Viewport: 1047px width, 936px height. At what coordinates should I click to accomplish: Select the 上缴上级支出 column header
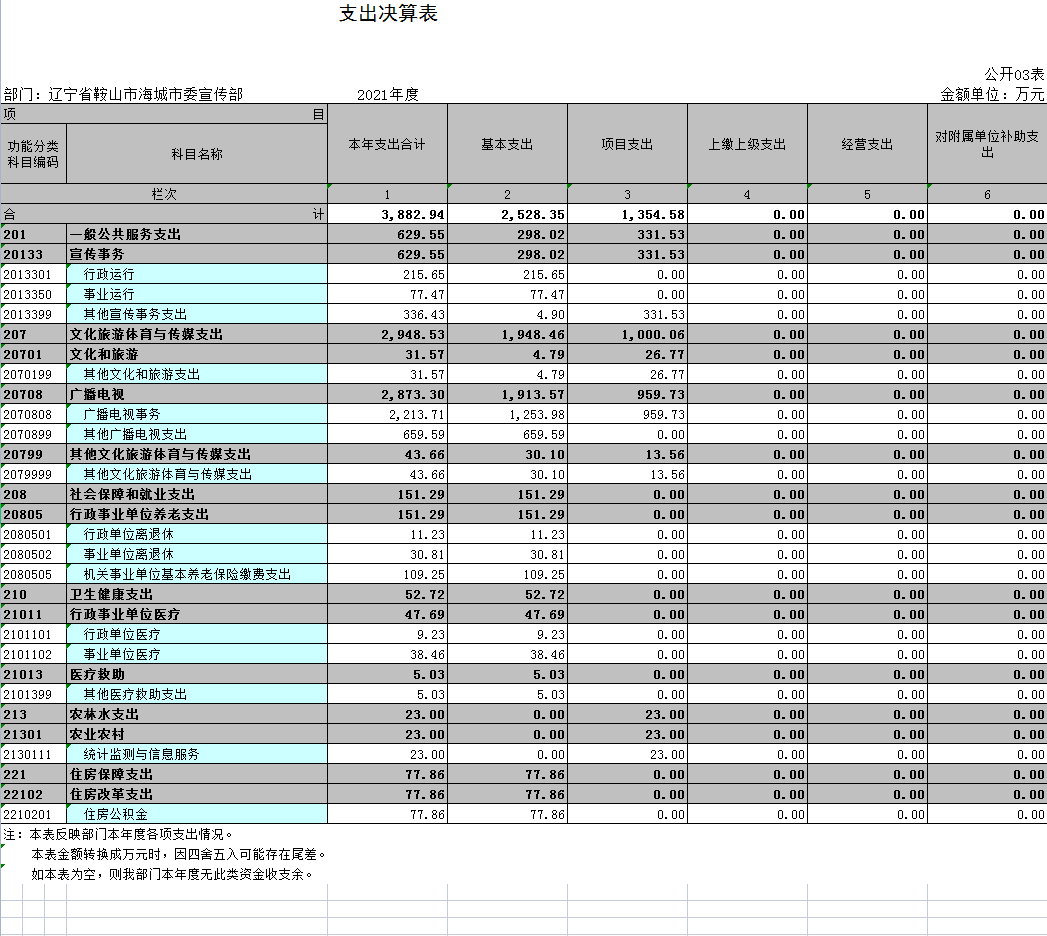coord(747,144)
